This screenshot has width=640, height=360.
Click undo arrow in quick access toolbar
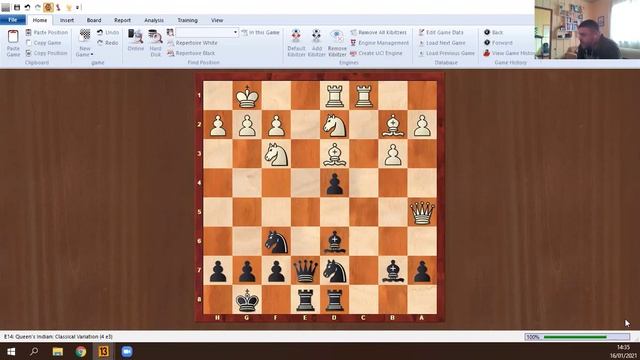27,7
